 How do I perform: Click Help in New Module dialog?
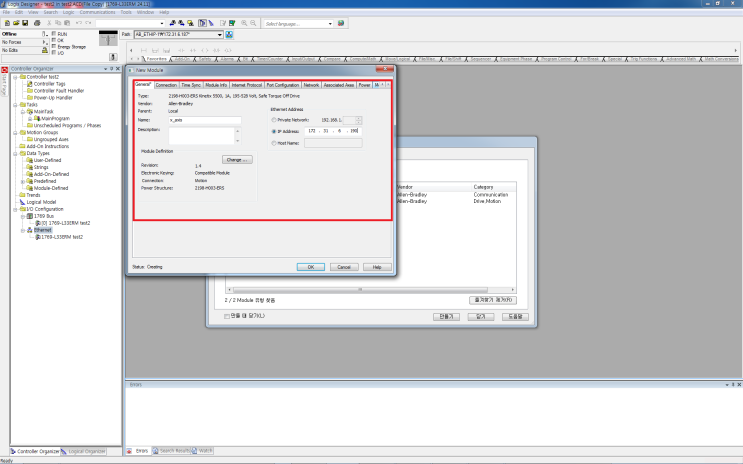tap(377, 267)
